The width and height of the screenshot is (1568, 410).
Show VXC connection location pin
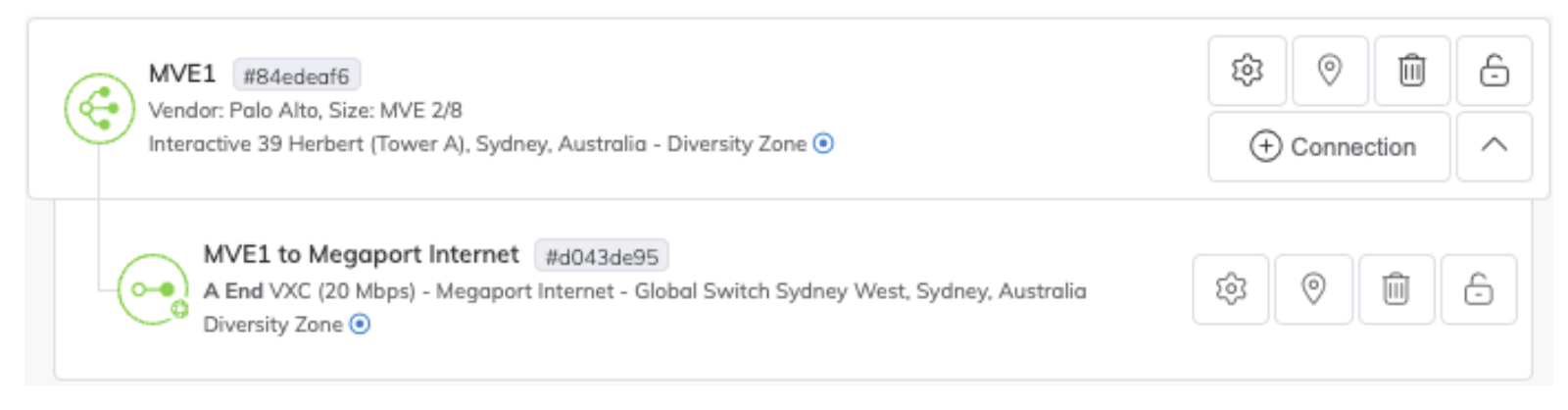coord(1313,289)
